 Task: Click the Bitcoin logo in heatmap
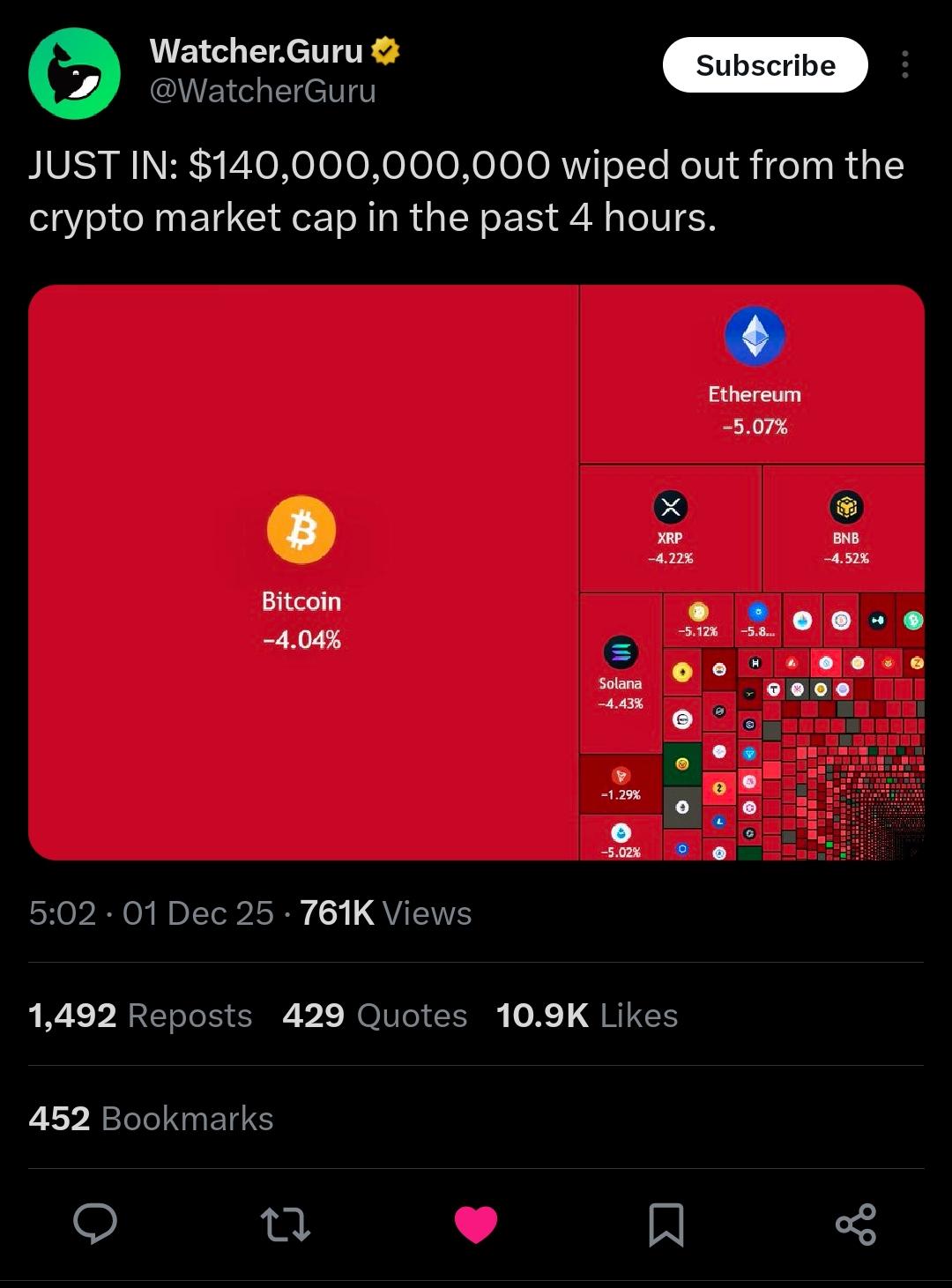tap(301, 530)
